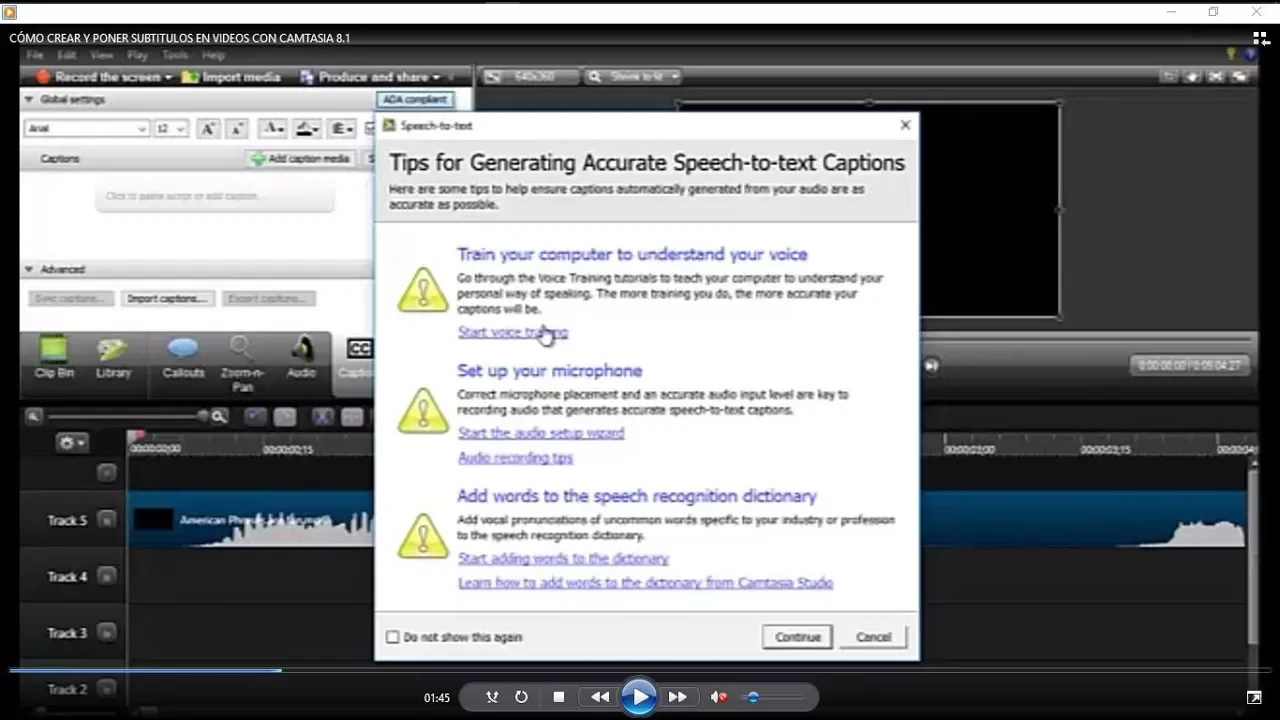Click the video seek progress bar
Screen dimensions: 1280x720
(x=639, y=670)
